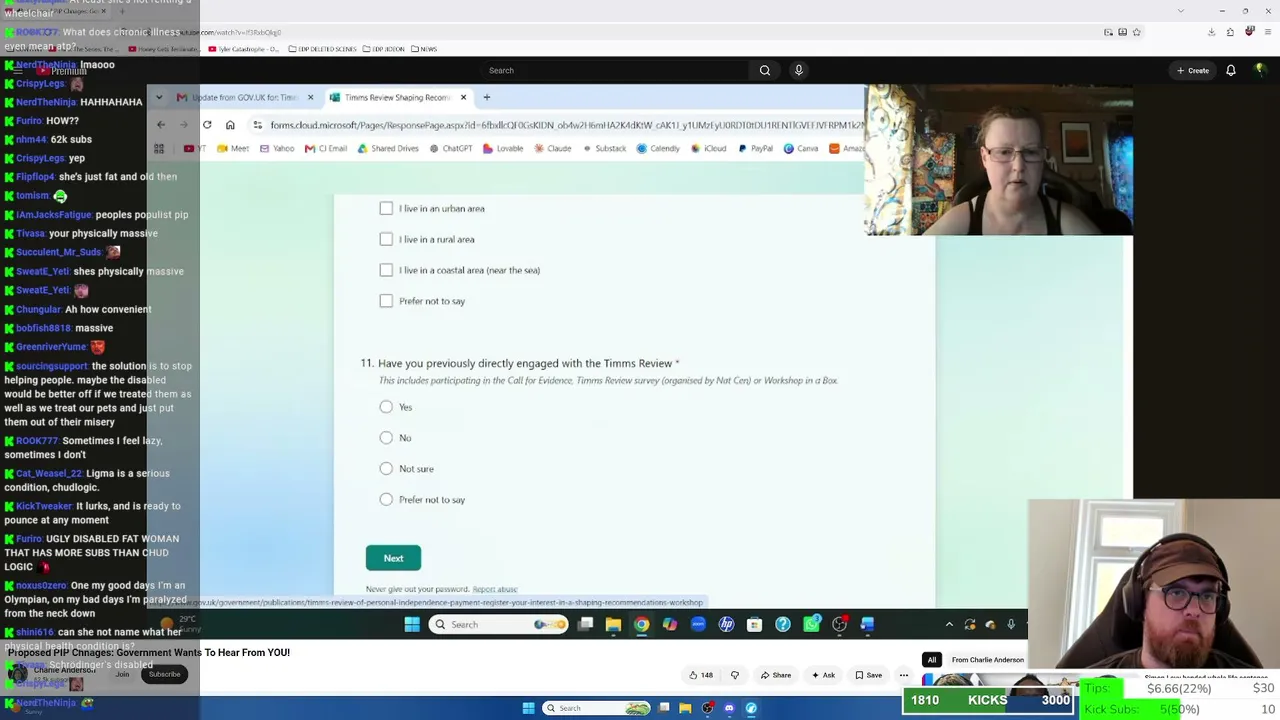Click the inner Windows taskbar search box

499,625
